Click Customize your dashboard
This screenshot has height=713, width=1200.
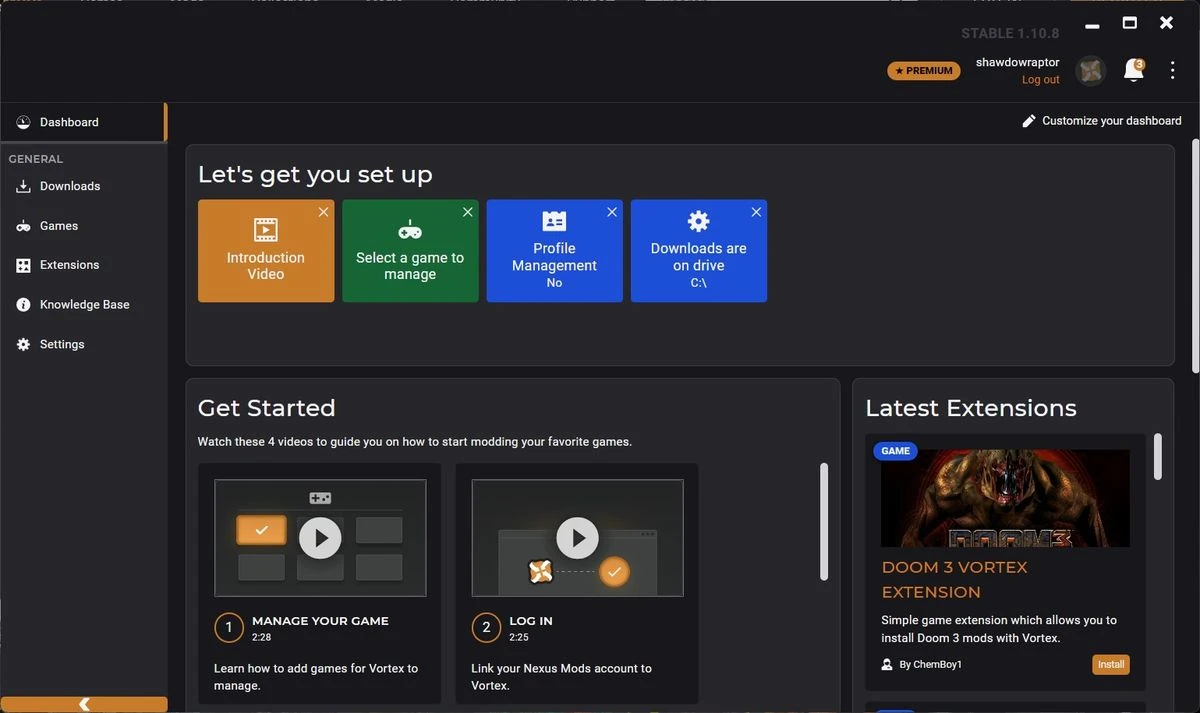[x=1101, y=121]
